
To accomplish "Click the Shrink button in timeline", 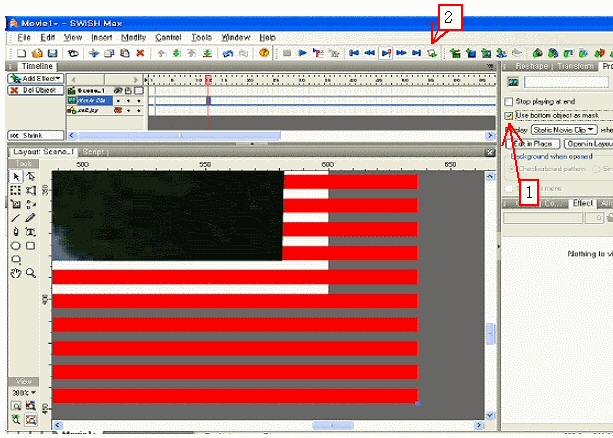I will 35,136.
